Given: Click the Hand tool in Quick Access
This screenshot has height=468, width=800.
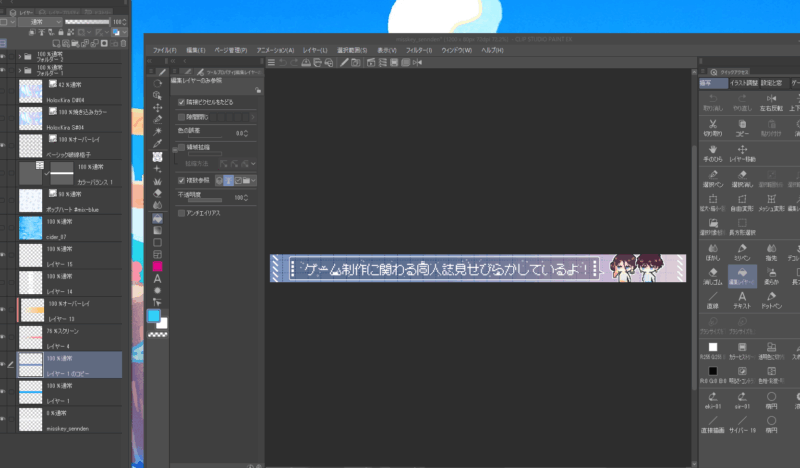Looking at the screenshot, I should point(713,150).
